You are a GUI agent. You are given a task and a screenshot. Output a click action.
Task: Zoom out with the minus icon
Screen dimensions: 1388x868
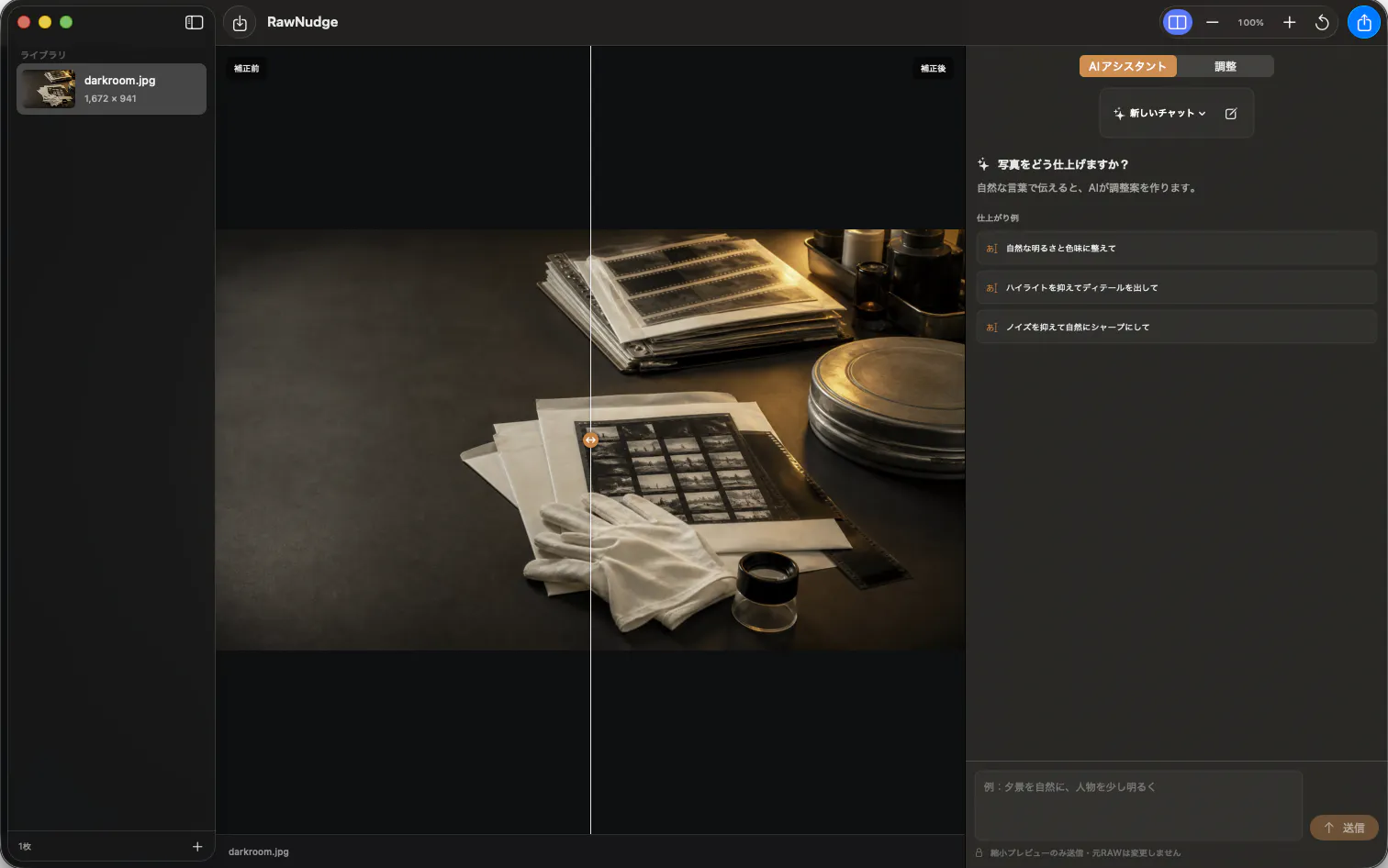tap(1212, 22)
